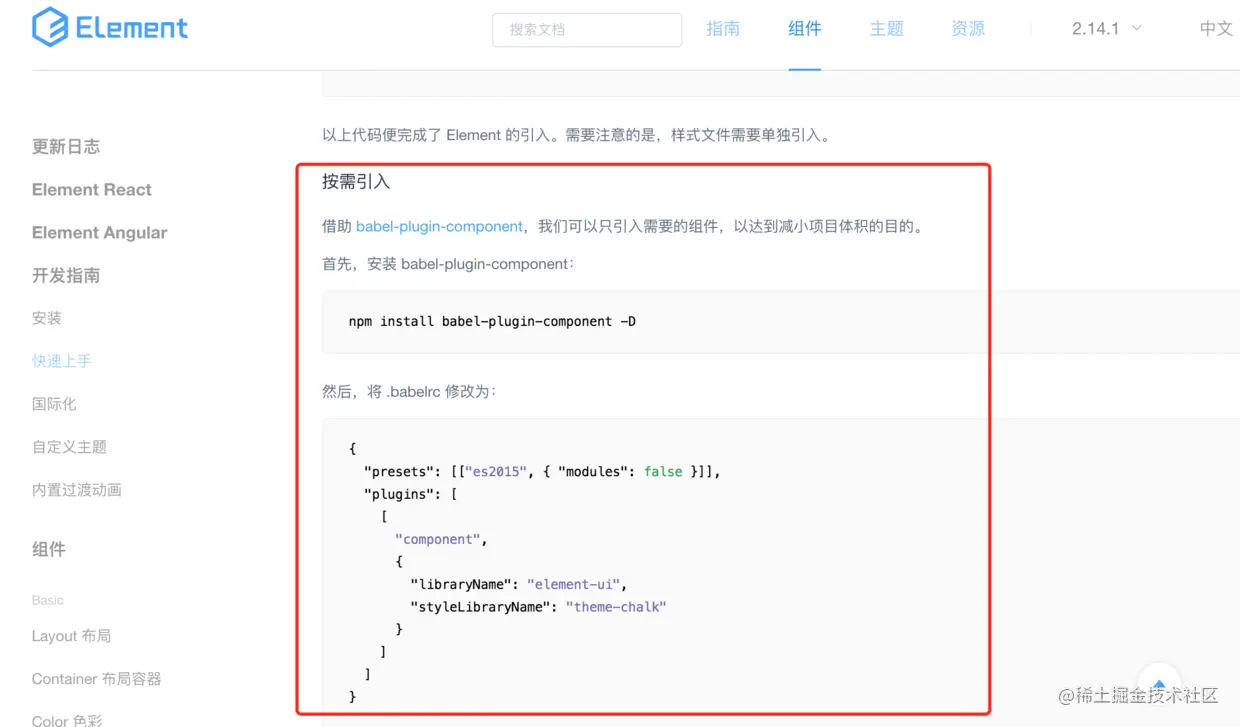
Task: Open the 指南 nav tab
Action: [x=723, y=29]
